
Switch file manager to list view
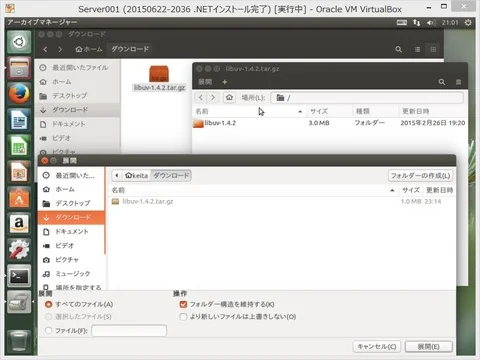[x=417, y=49]
